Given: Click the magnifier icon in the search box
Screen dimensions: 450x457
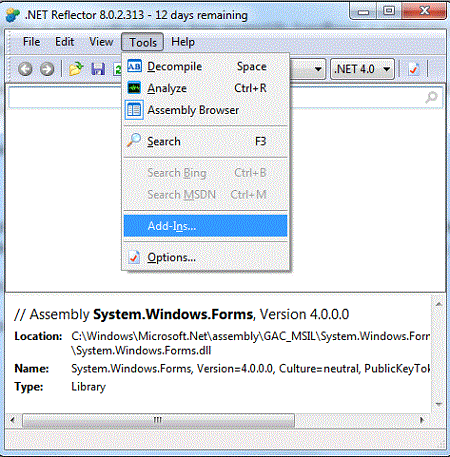Looking at the screenshot, I should click(x=432, y=97).
